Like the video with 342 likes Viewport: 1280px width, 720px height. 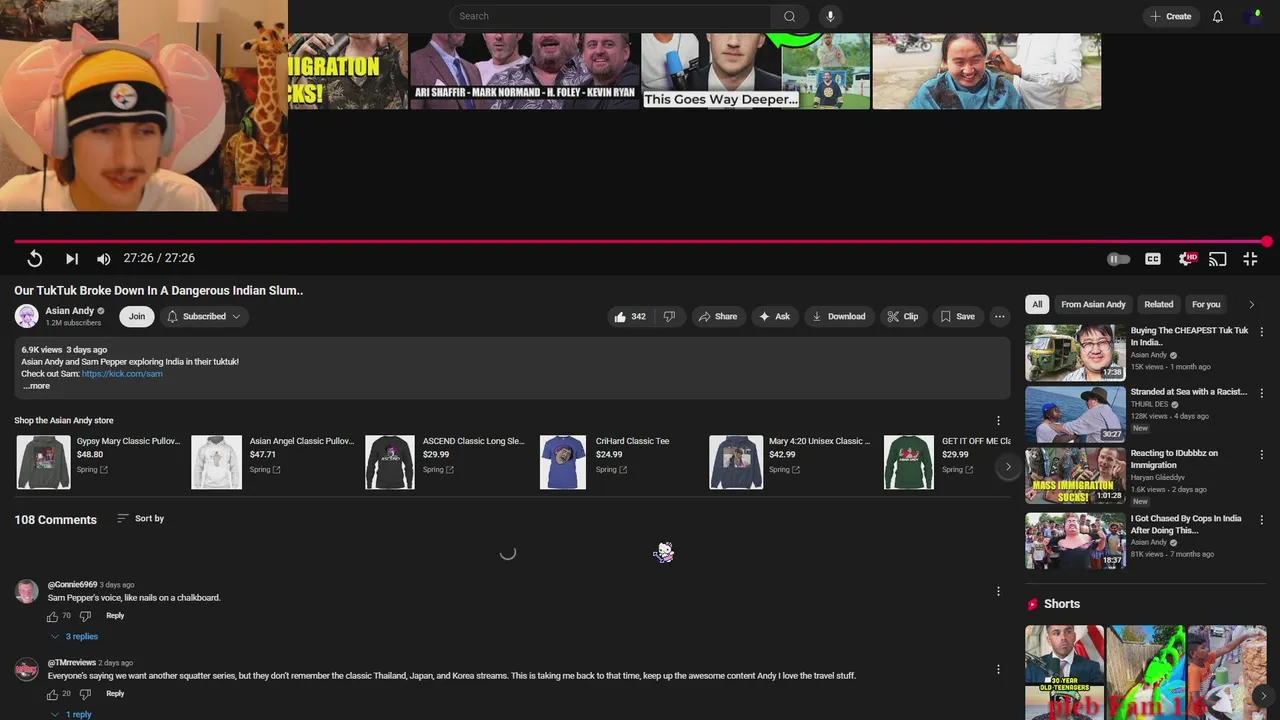pyautogui.click(x=630, y=317)
